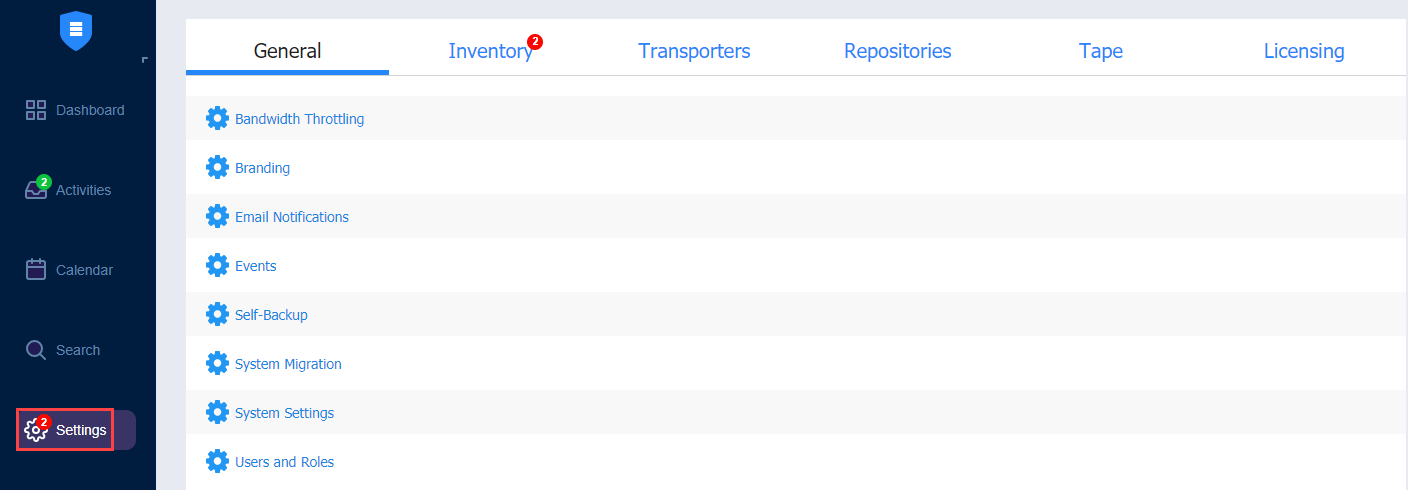Click the Settings gear icon in sidebar
Screen dimensions: 1408x490
(36, 430)
